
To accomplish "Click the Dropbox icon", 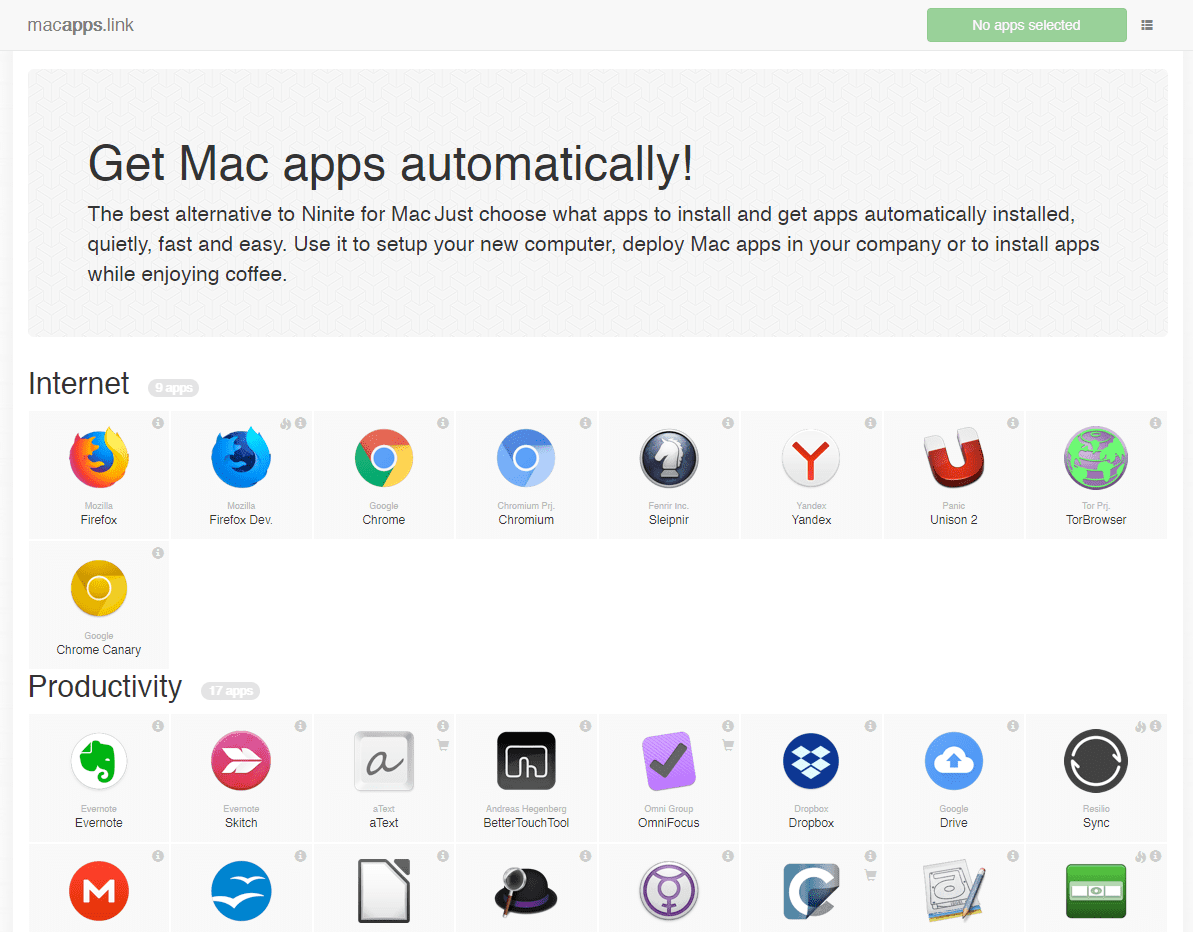I will (811, 761).
